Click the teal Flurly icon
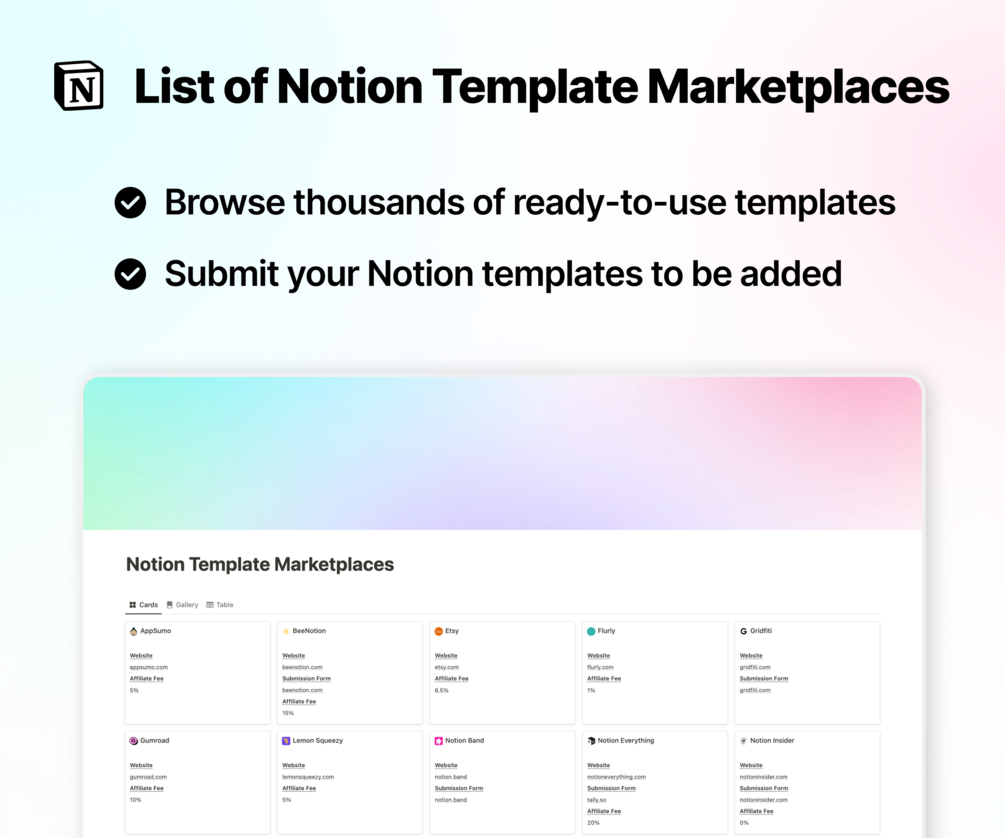The height and width of the screenshot is (838, 1005). (591, 631)
